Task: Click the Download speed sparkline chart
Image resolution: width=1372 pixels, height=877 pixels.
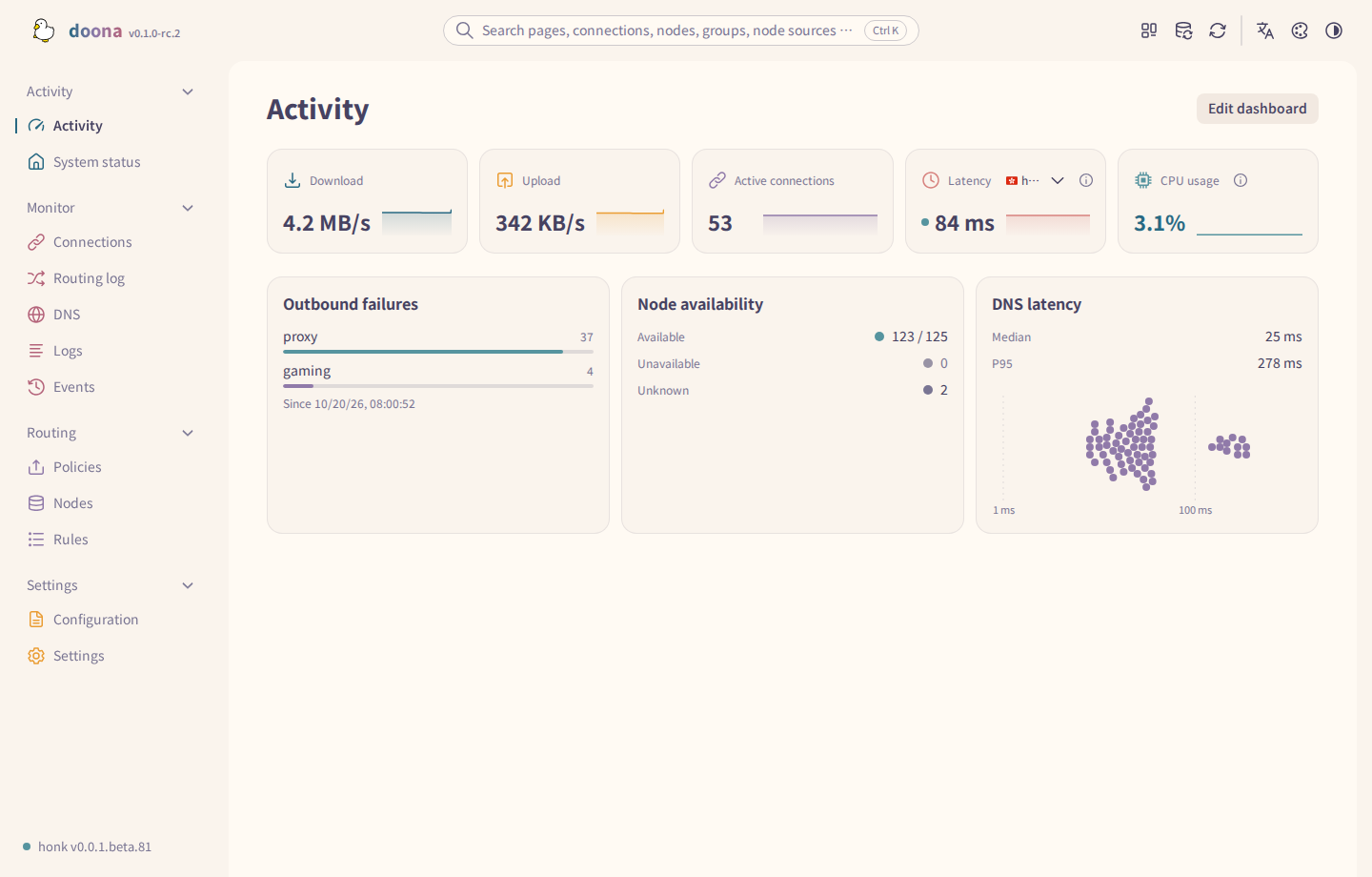Action: [416, 223]
